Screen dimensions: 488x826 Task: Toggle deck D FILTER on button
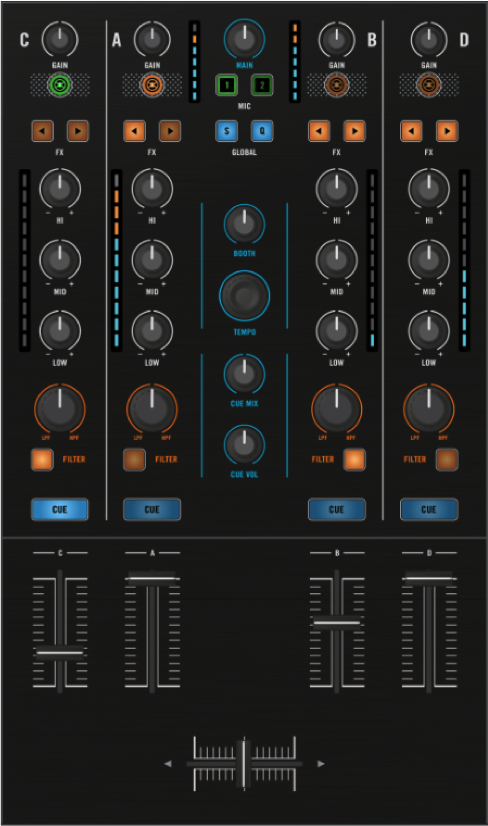pyautogui.click(x=446, y=459)
